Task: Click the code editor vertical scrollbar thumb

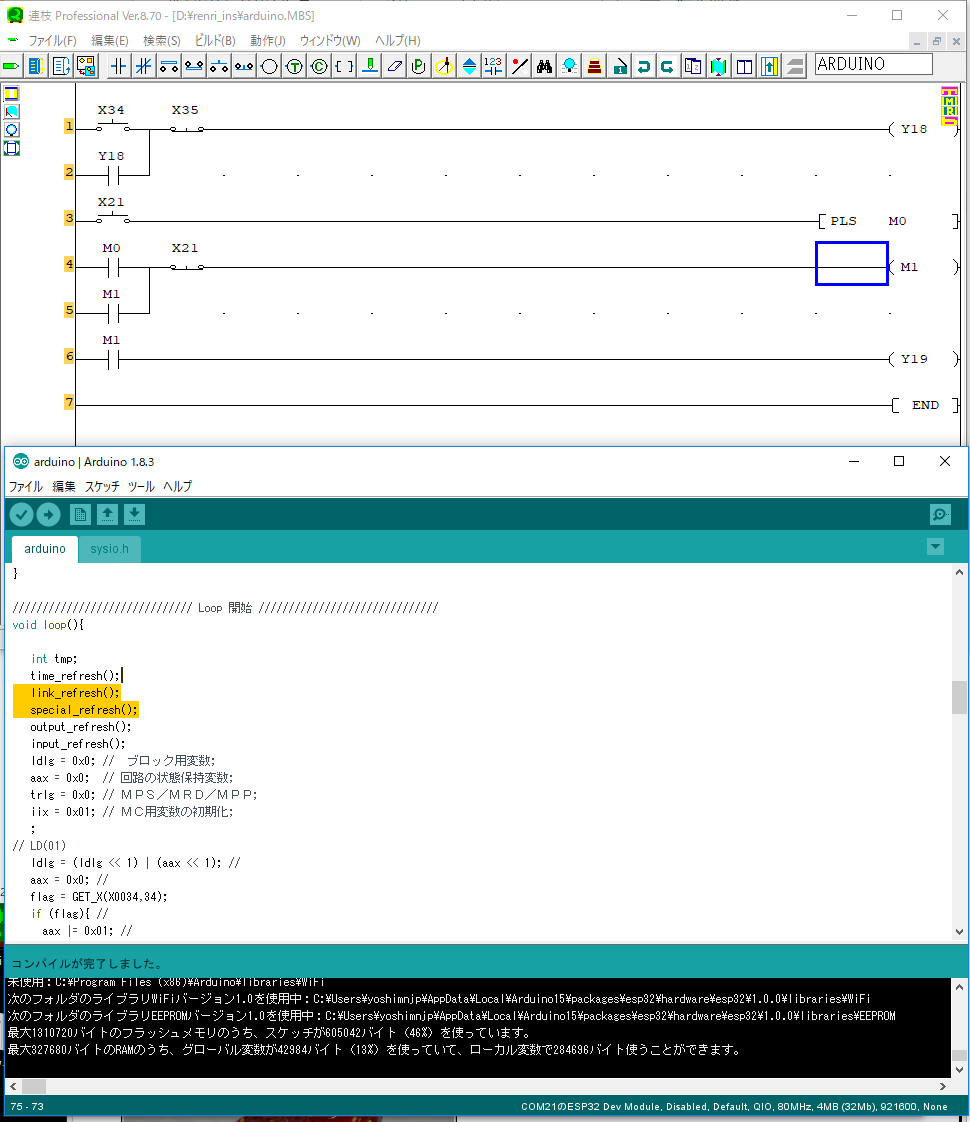Action: (959, 697)
